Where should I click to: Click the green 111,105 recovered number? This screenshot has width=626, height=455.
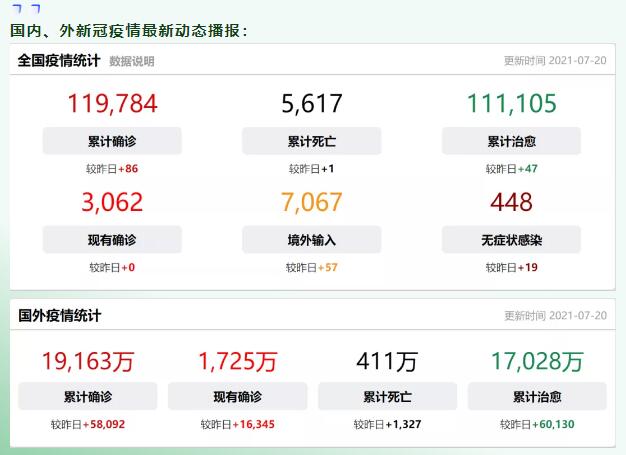pyautogui.click(x=511, y=104)
